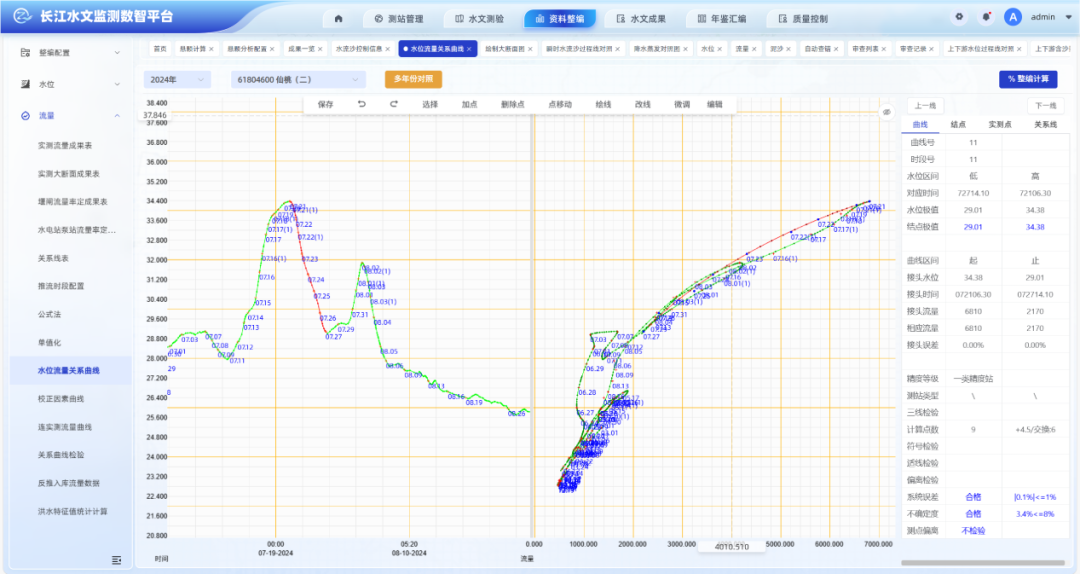Click the admin user avatar
Image resolution: width=1080 pixels, height=574 pixels.
pyautogui.click(x=1013, y=17)
